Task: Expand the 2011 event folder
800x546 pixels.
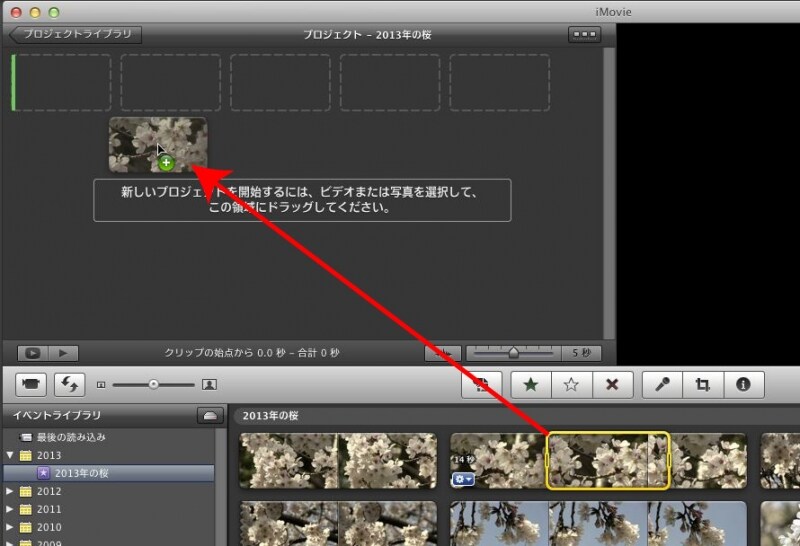Action: [10, 509]
